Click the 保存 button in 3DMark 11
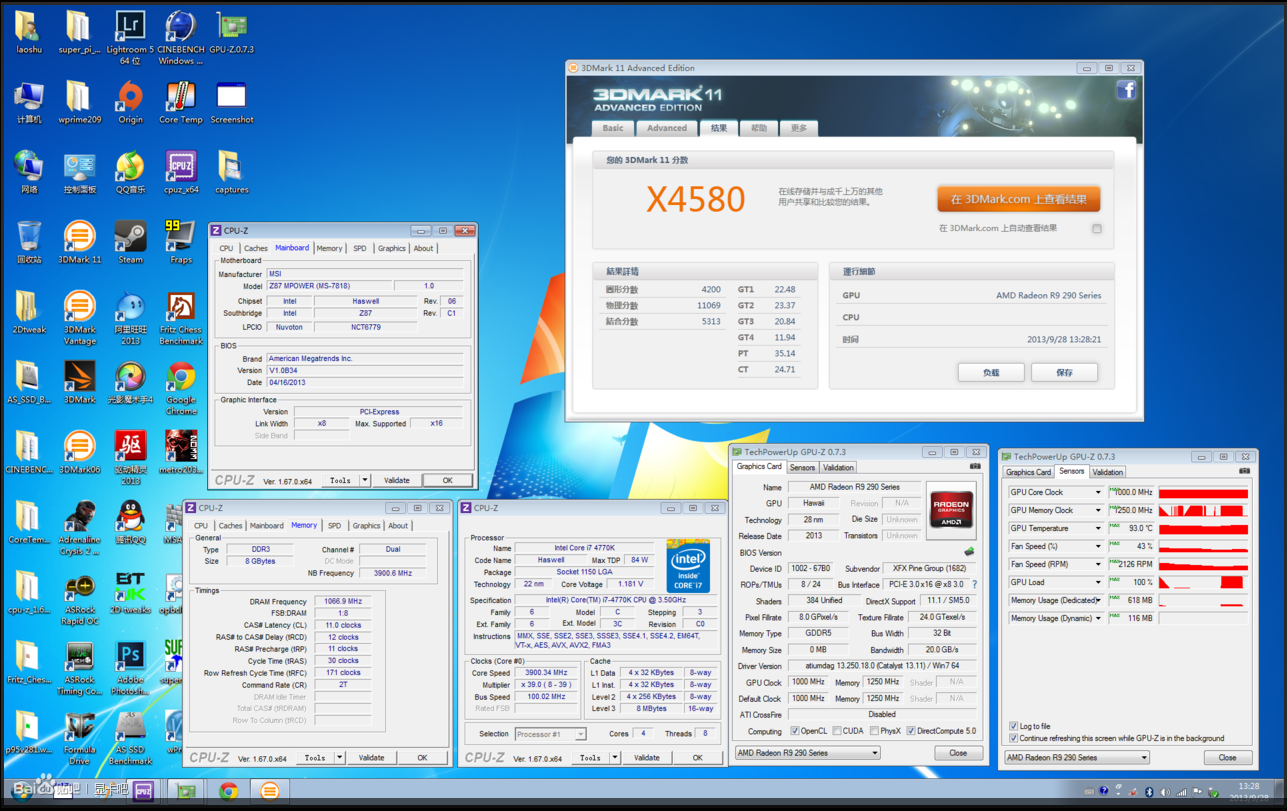1287x811 pixels. point(1064,372)
